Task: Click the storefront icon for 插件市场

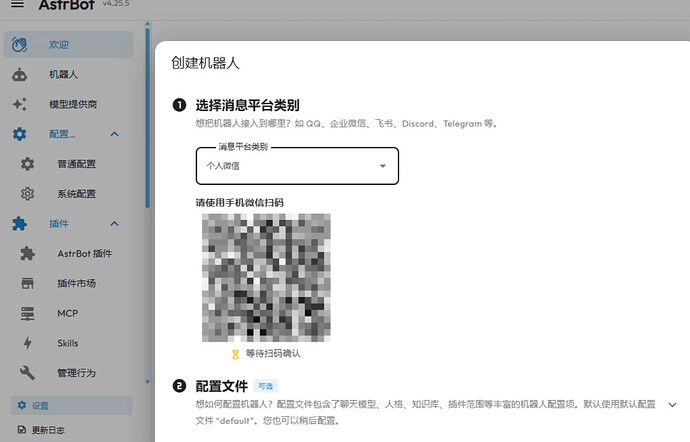Action: (27, 284)
